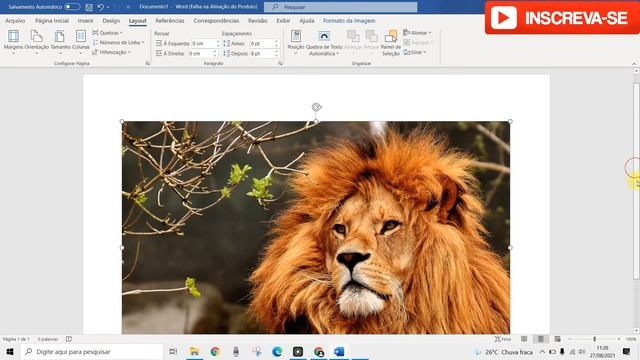The height and width of the screenshot is (360, 640).
Task: Adjust the Depois spacing stepper arrows
Action: [x=277, y=53]
